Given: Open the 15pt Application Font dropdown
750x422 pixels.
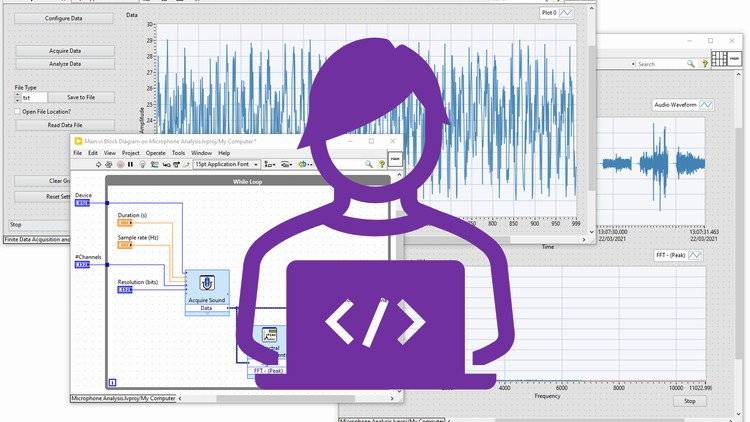Looking at the screenshot, I should [x=226, y=165].
